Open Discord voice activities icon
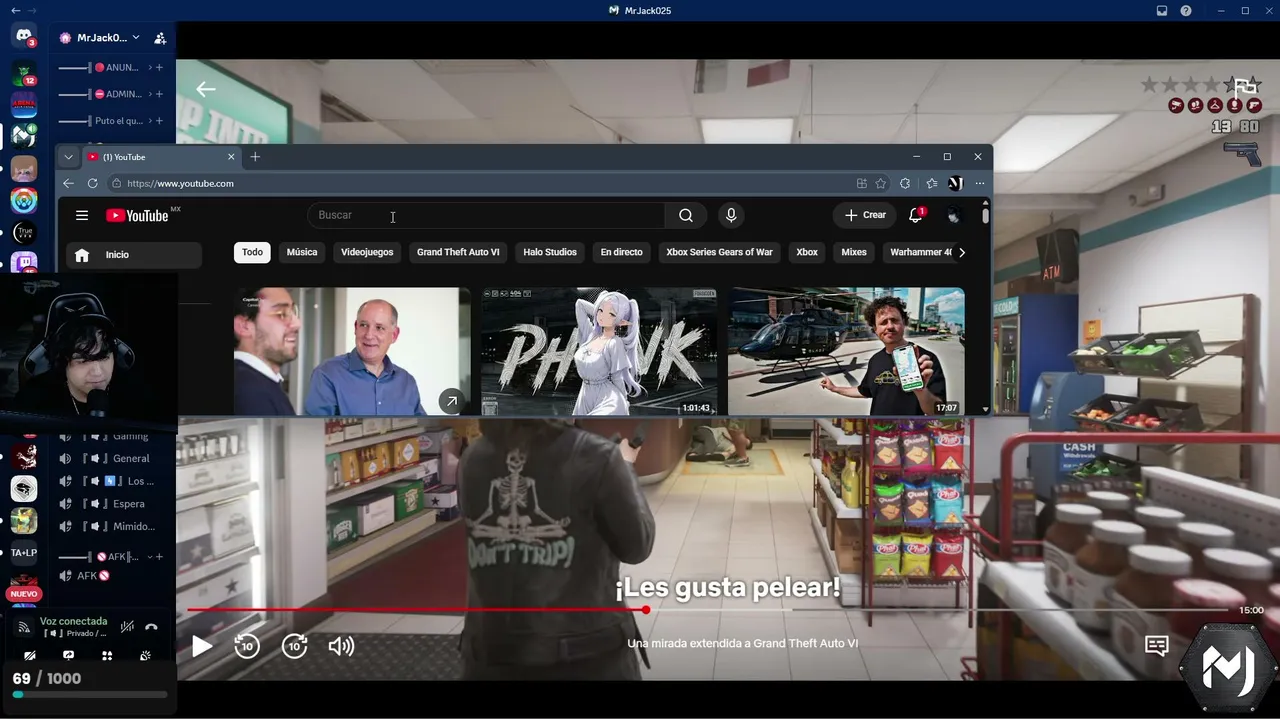Screen dimensions: 1280x720 [x=107, y=656]
